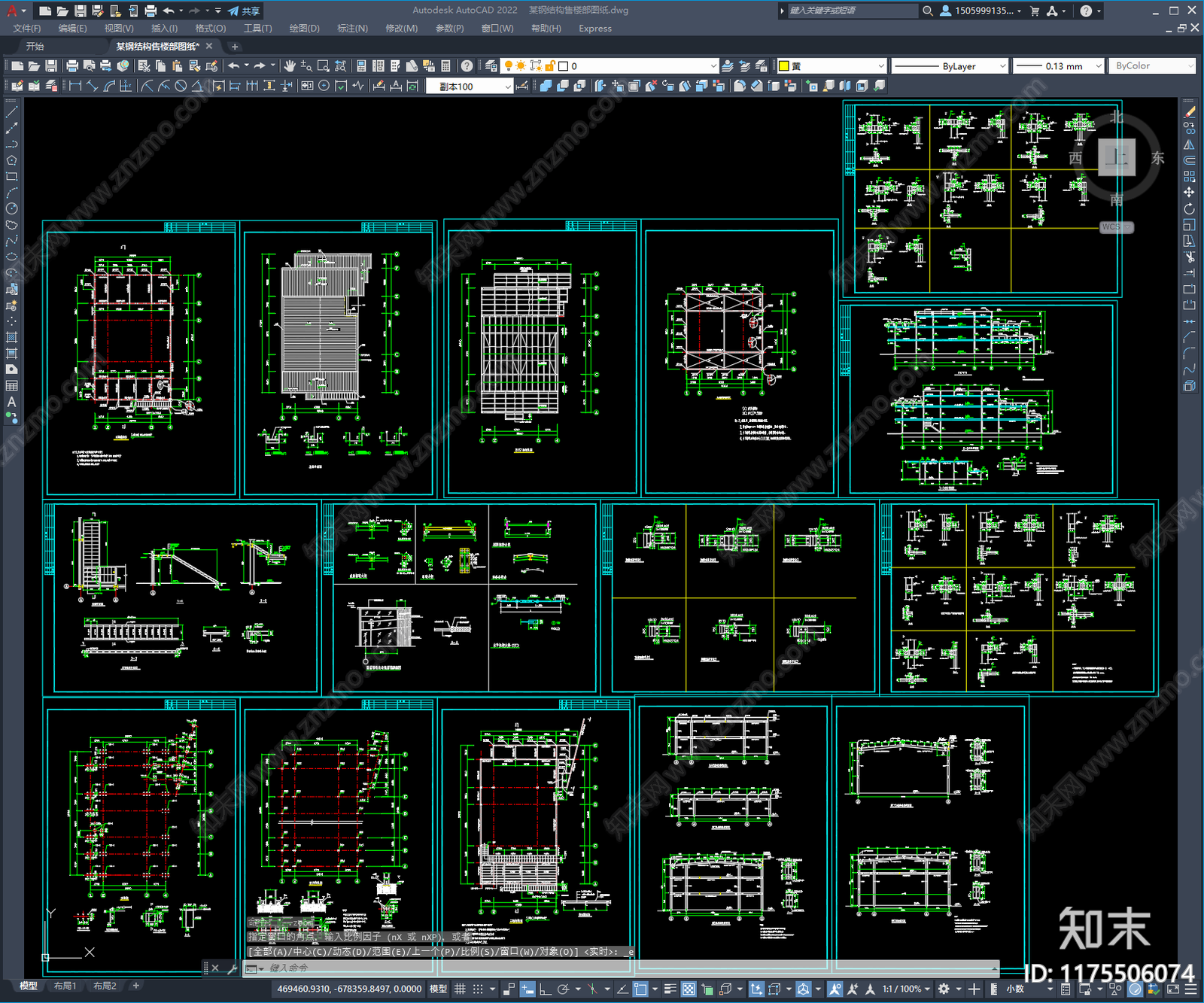Screen dimensions: 1204x1003
Task: Click the Rotate tool in right toolbar
Action: coord(1189,208)
